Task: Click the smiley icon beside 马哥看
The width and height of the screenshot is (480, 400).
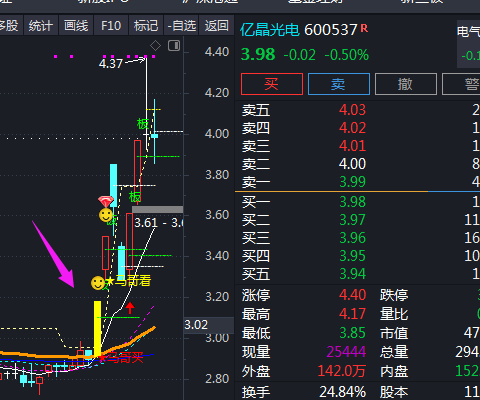Action: click(98, 283)
